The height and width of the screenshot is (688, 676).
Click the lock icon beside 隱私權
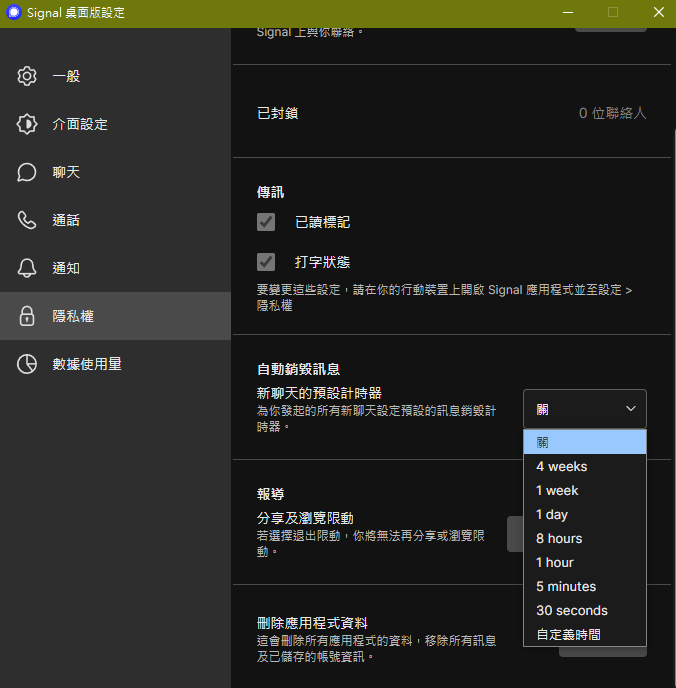coord(27,316)
